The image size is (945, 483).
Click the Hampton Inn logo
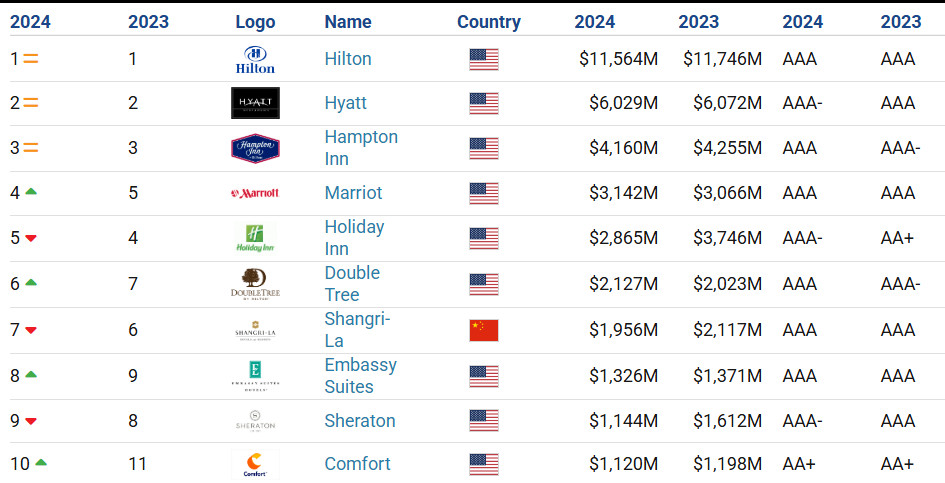pyautogui.click(x=255, y=148)
